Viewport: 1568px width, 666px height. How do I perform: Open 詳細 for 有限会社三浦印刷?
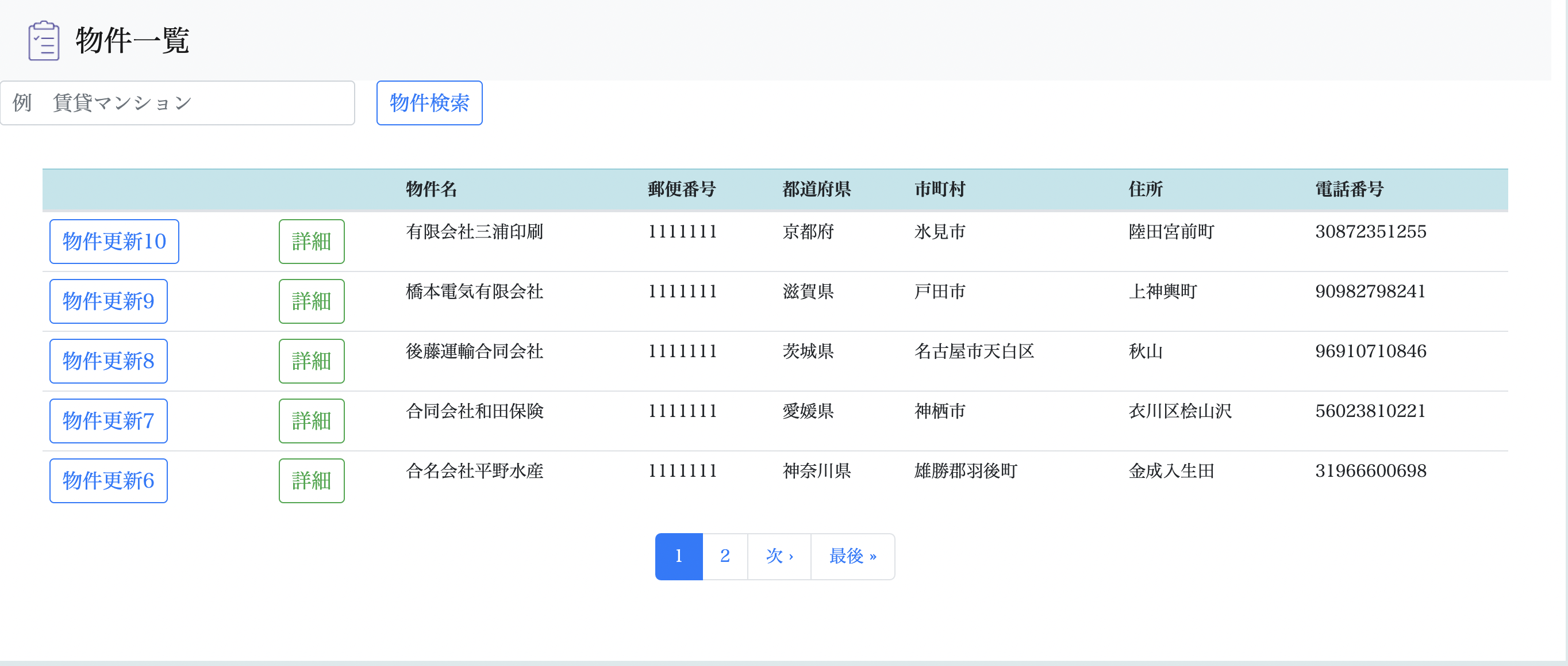[x=311, y=242]
